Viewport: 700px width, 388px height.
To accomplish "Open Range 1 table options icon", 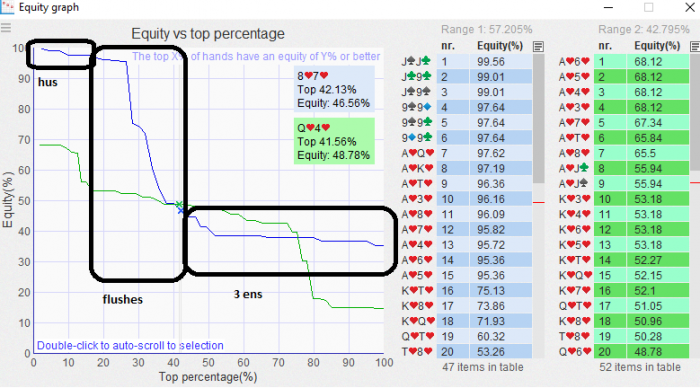I will point(538,46).
